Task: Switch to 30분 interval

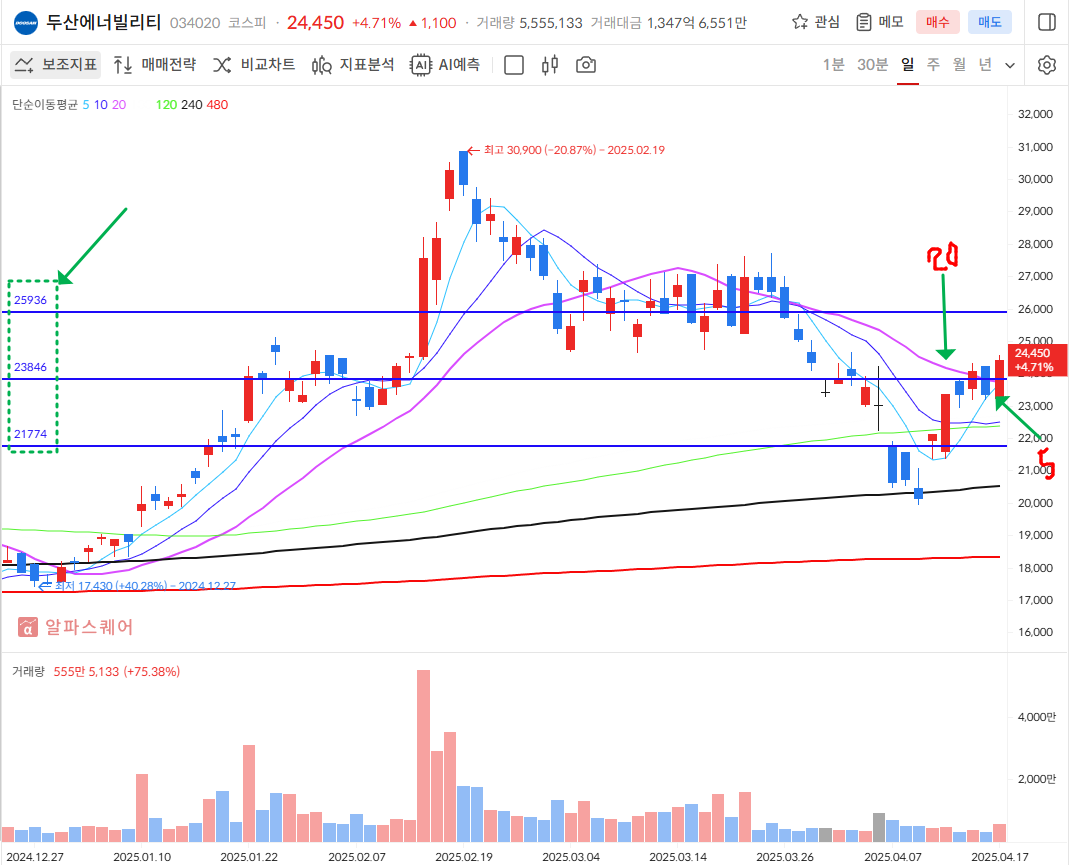Action: [872, 65]
